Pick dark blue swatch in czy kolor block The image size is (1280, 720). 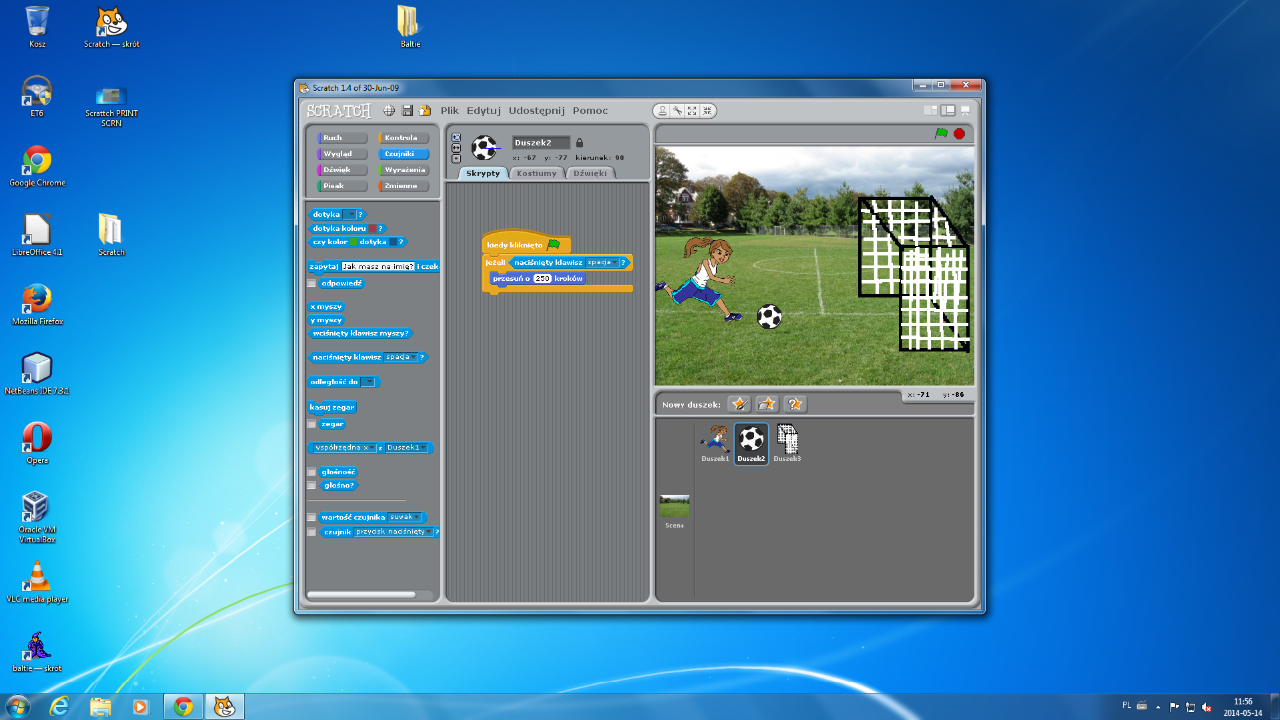(x=393, y=242)
